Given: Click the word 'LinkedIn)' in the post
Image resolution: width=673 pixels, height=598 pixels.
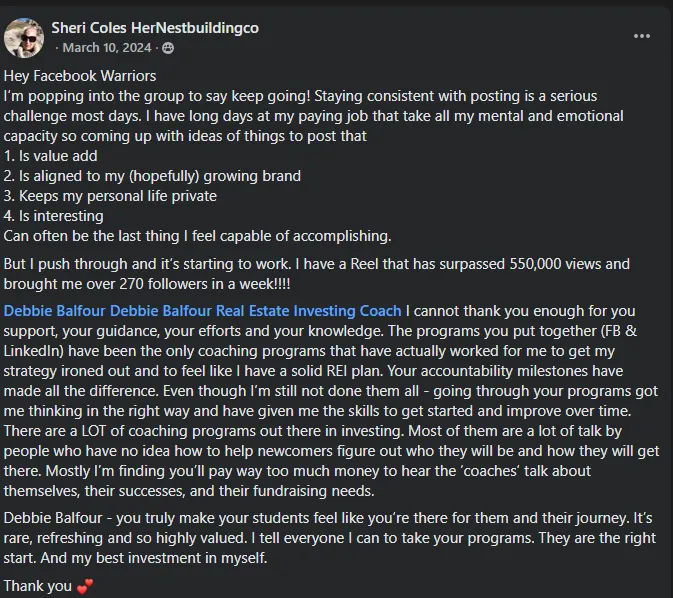Looking at the screenshot, I should pyautogui.click(x=34, y=351).
